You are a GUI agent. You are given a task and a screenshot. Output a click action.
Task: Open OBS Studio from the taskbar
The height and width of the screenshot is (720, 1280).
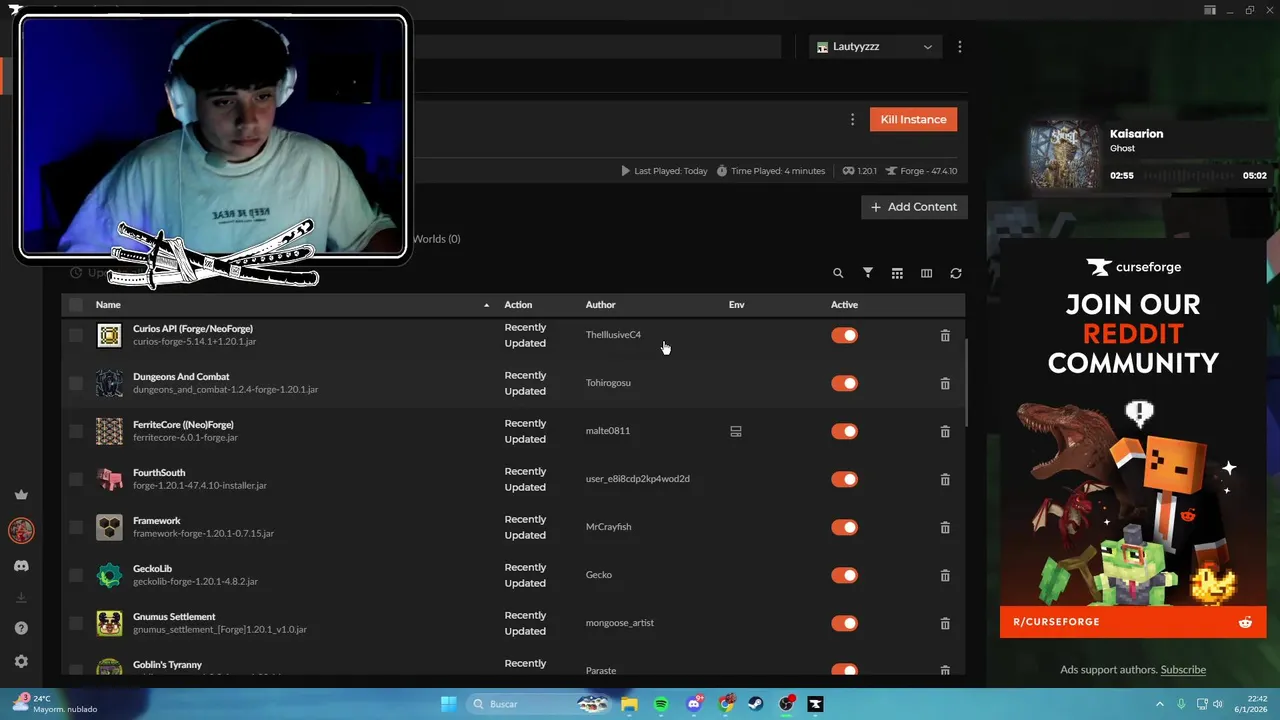click(x=787, y=704)
